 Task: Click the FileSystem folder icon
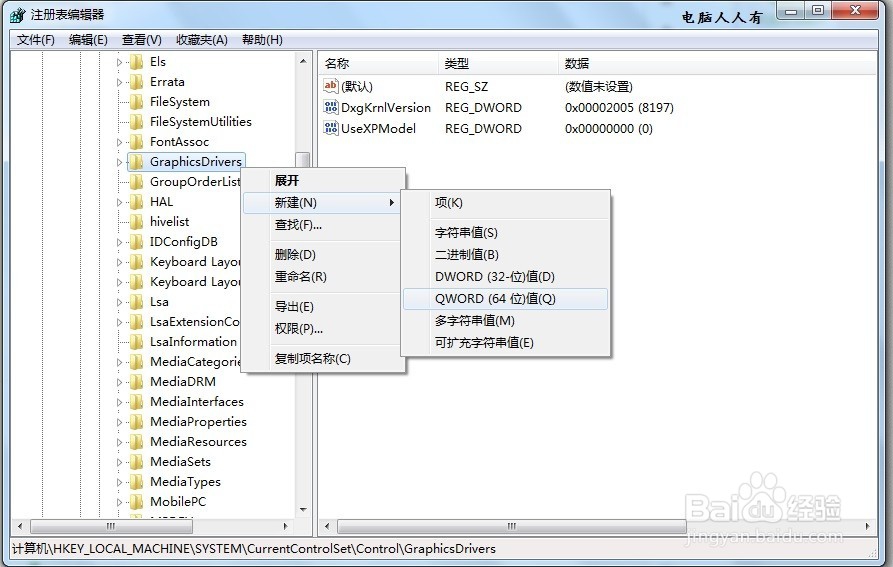[136, 102]
